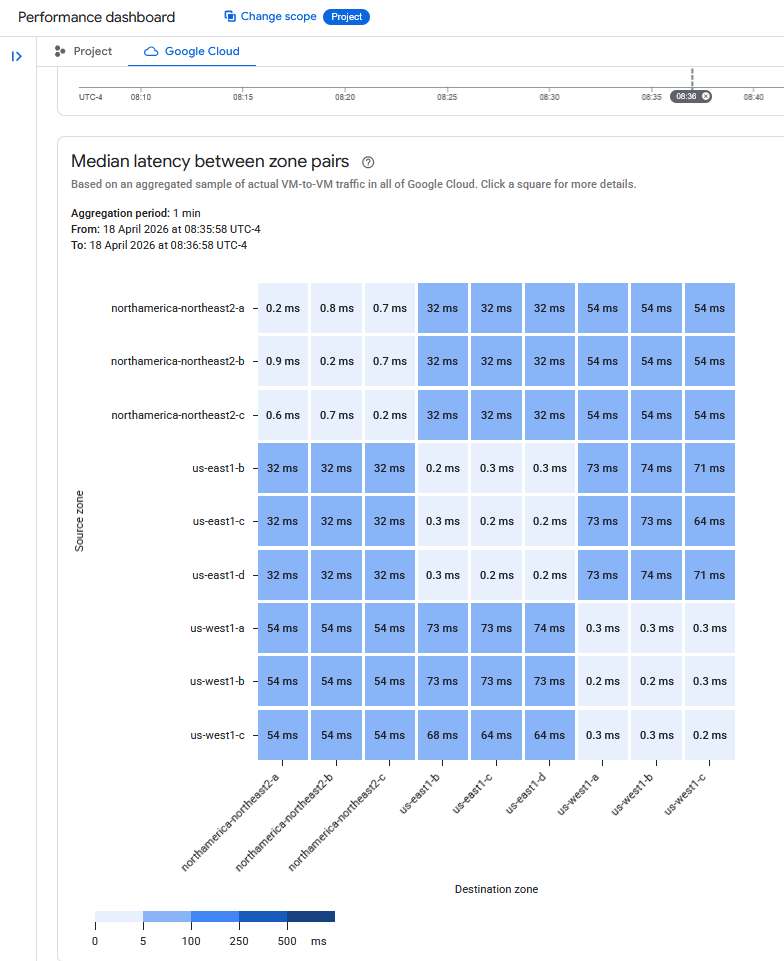Click northeast2-b to northeast2-a 0.9 ms cell
Viewport: 784px width, 961px height.
coord(283,362)
